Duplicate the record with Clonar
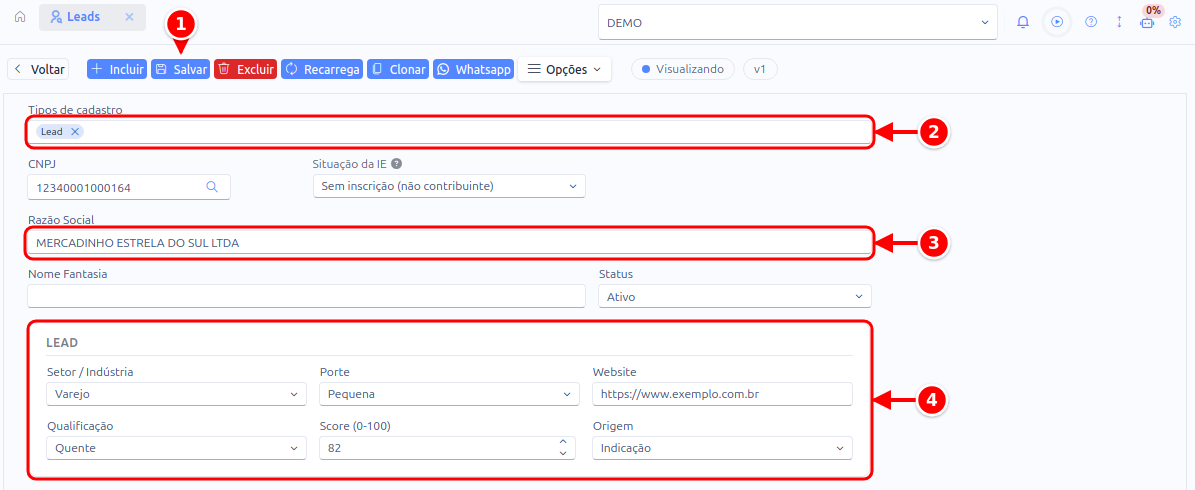Image resolution: width=1195 pixels, height=490 pixels. coord(398,69)
